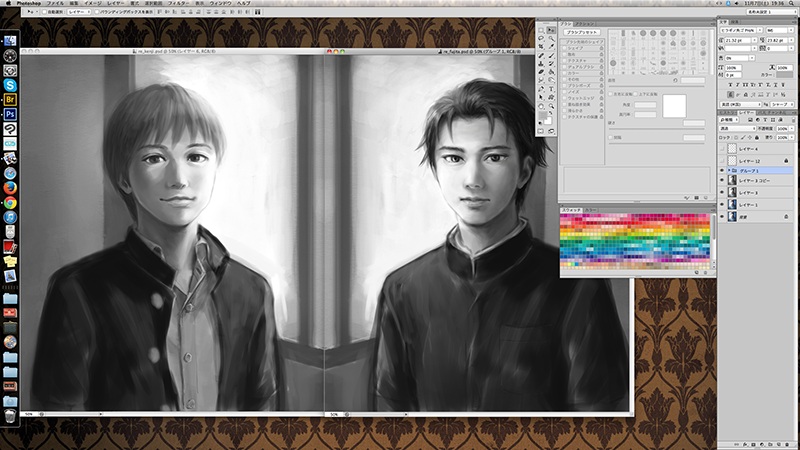The height and width of the screenshot is (450, 800).
Task: Open the フィルター menu
Action: pos(178,4)
